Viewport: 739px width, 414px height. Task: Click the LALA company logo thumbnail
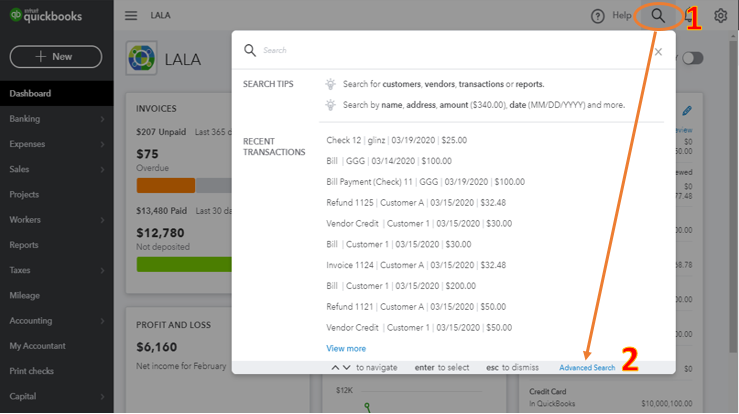pos(141,58)
